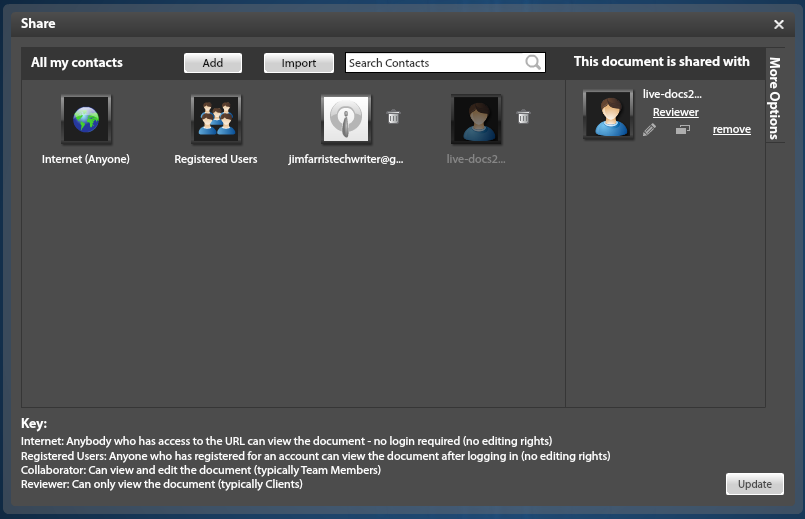The height and width of the screenshot is (519, 805).
Task: Click trash icon beside live-docs2 contact
Action: tap(523, 117)
